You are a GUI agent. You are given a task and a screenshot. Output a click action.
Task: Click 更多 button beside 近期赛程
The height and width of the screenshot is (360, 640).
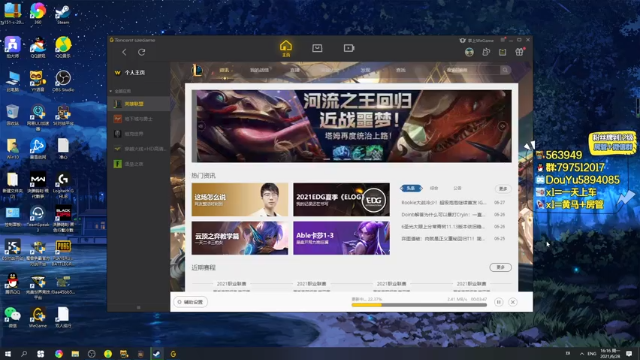(500, 267)
